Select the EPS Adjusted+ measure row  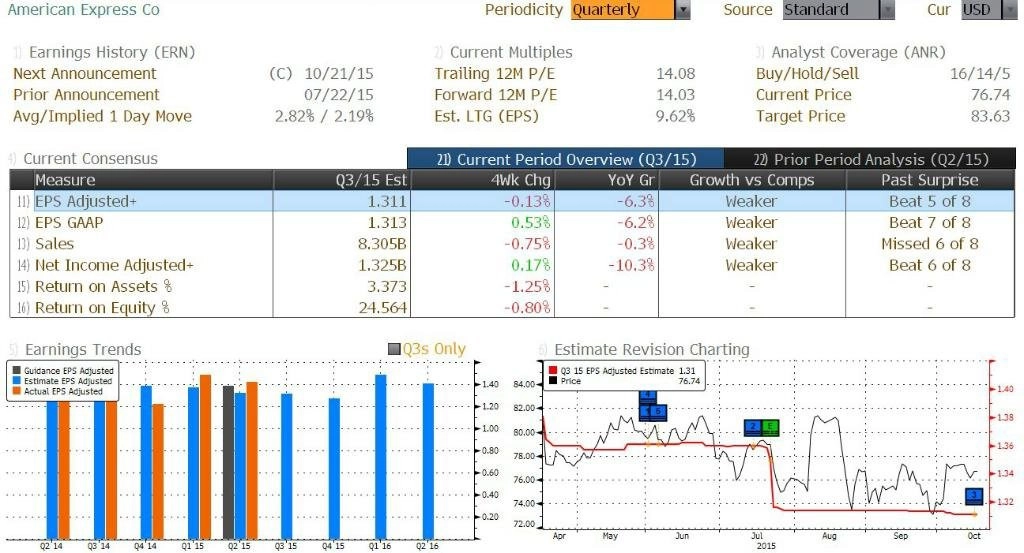click(x=512, y=201)
